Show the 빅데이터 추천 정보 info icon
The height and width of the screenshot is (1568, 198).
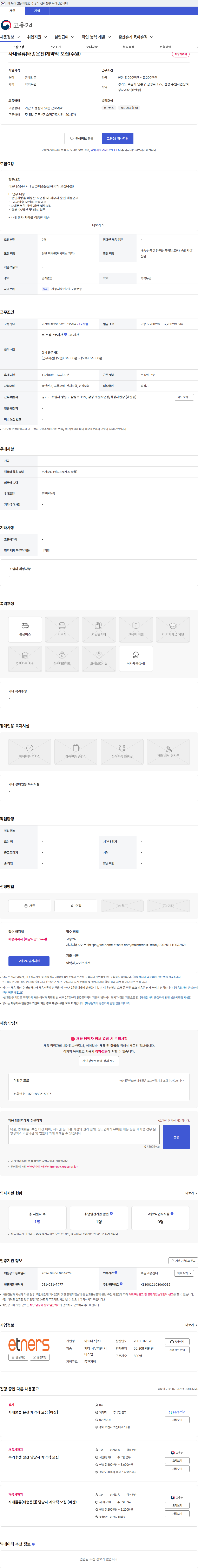[33, 1544]
